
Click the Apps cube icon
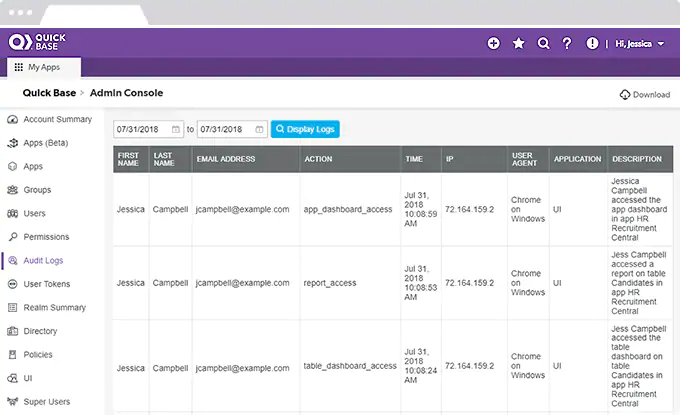pos(13,167)
